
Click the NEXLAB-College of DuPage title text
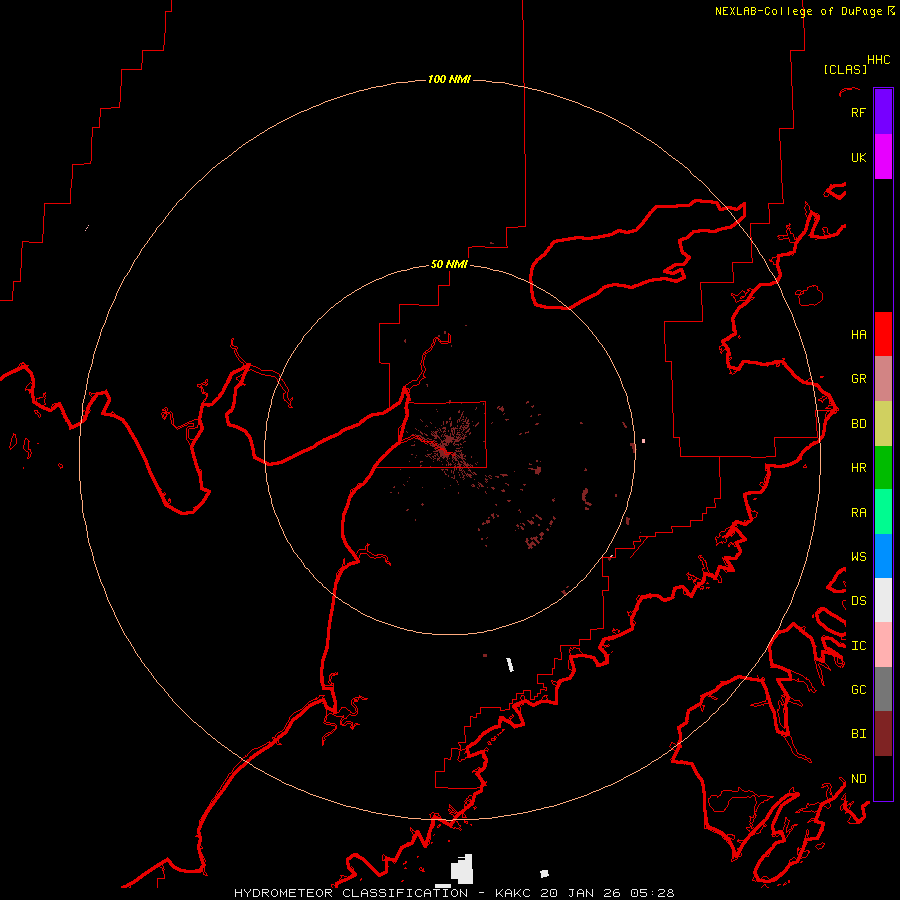coord(798,11)
